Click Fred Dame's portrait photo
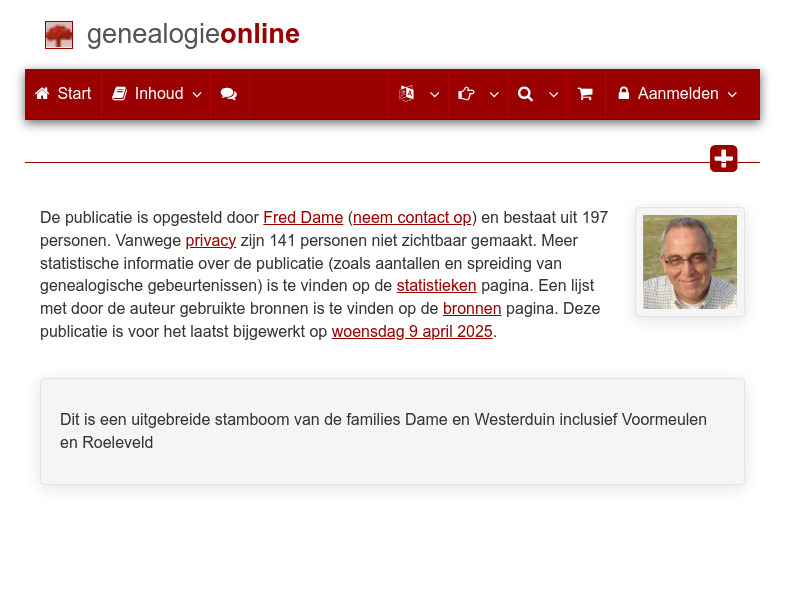 (689, 262)
